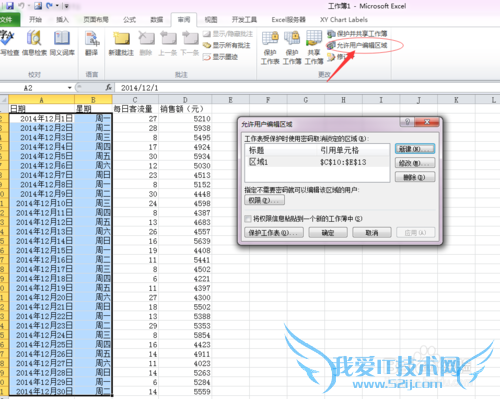Switch to the 视图 ribbon tab
This screenshot has width=500, height=399.
[x=211, y=19]
